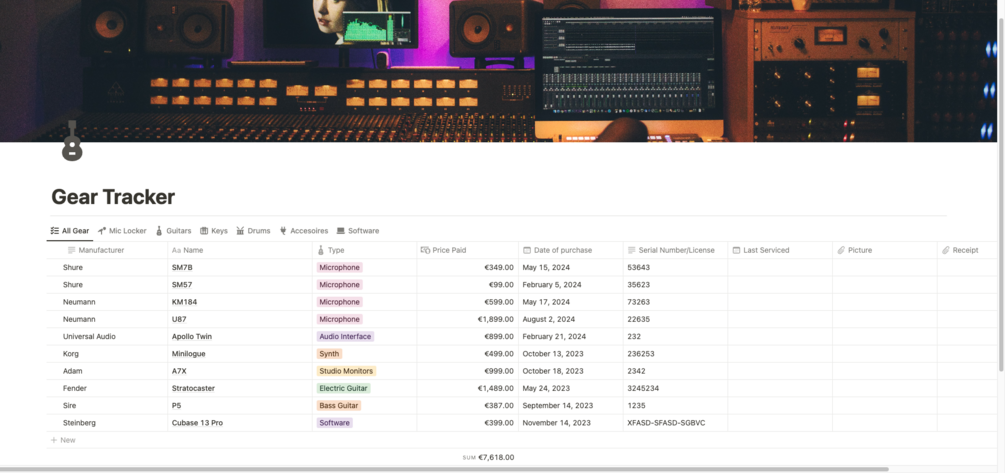
Task: Click the Date of purchase calendar icon
Action: coord(527,250)
